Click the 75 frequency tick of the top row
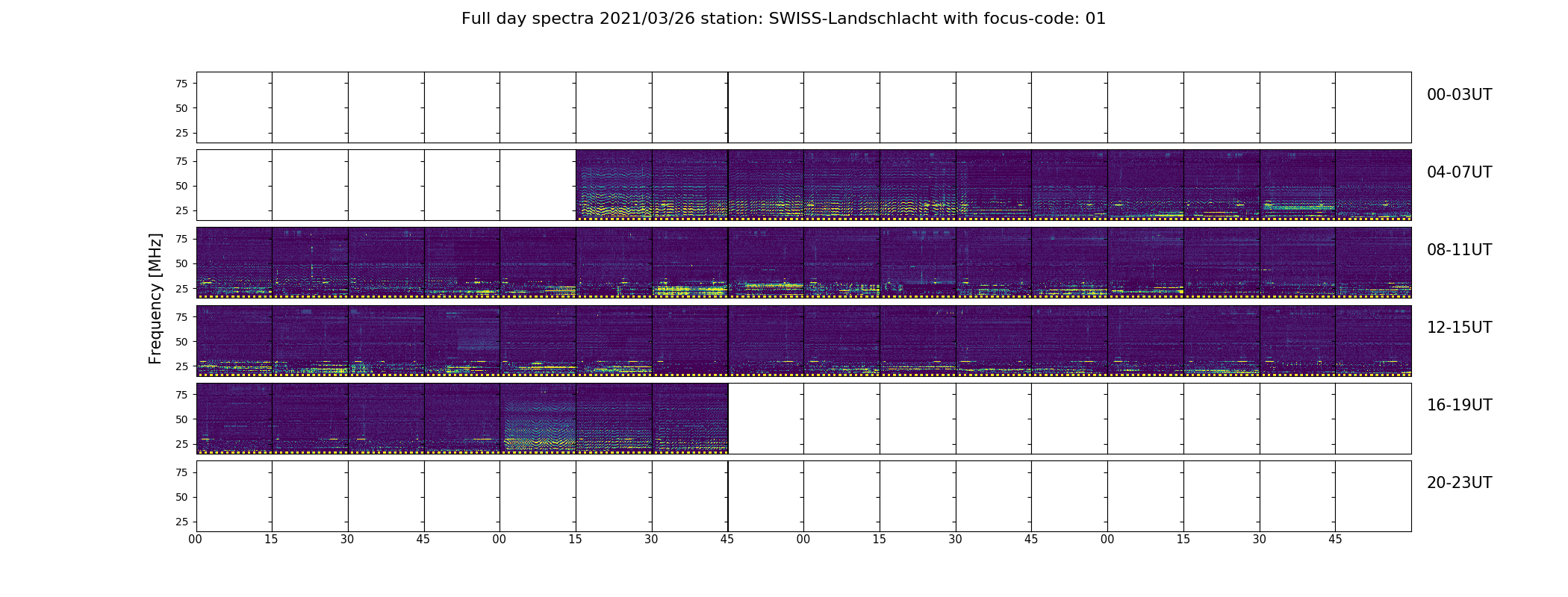Image resolution: width=1568 pixels, height=597 pixels. (x=181, y=84)
